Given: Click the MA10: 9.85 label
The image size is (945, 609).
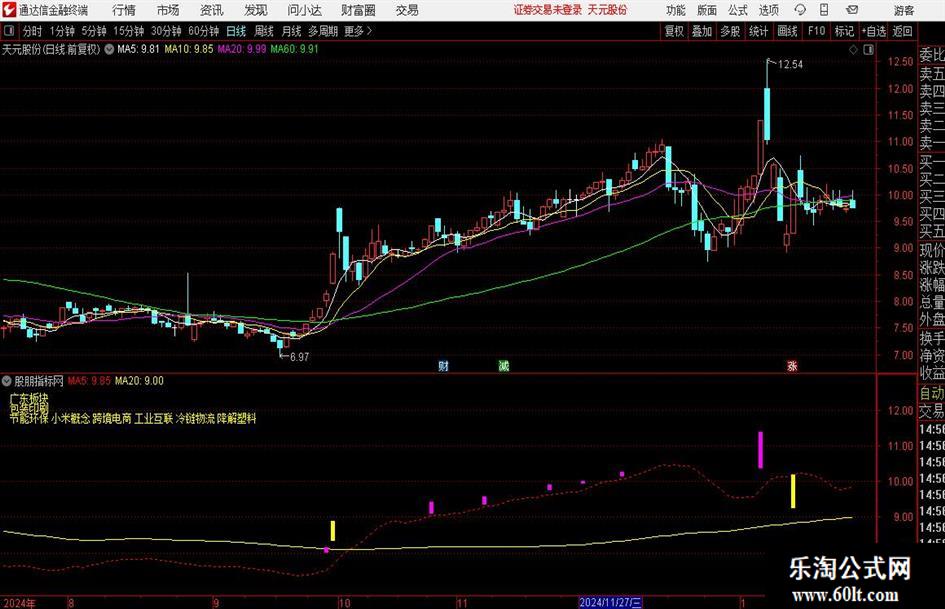Looking at the screenshot, I should point(189,49).
